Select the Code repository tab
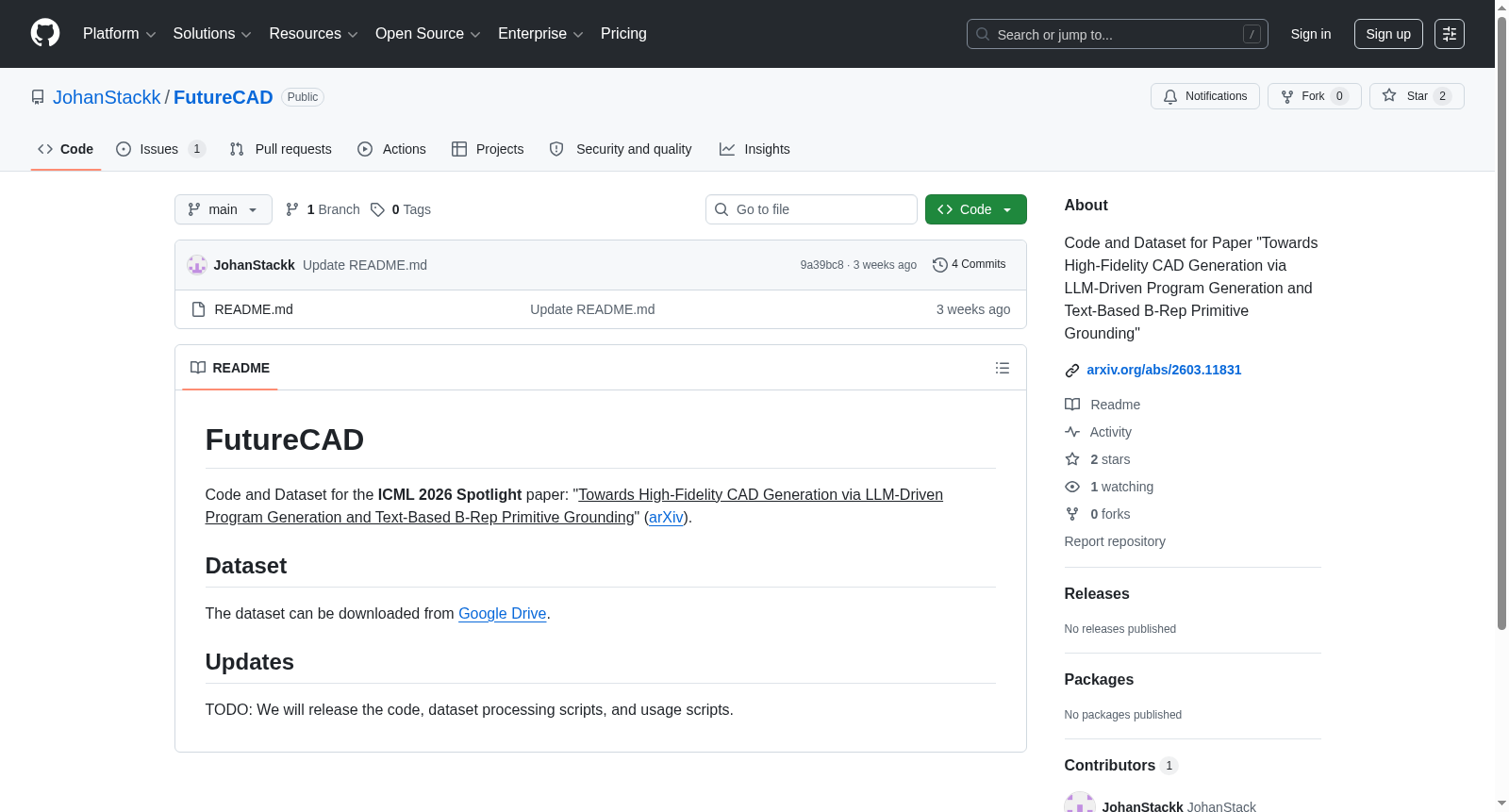 tap(66, 149)
